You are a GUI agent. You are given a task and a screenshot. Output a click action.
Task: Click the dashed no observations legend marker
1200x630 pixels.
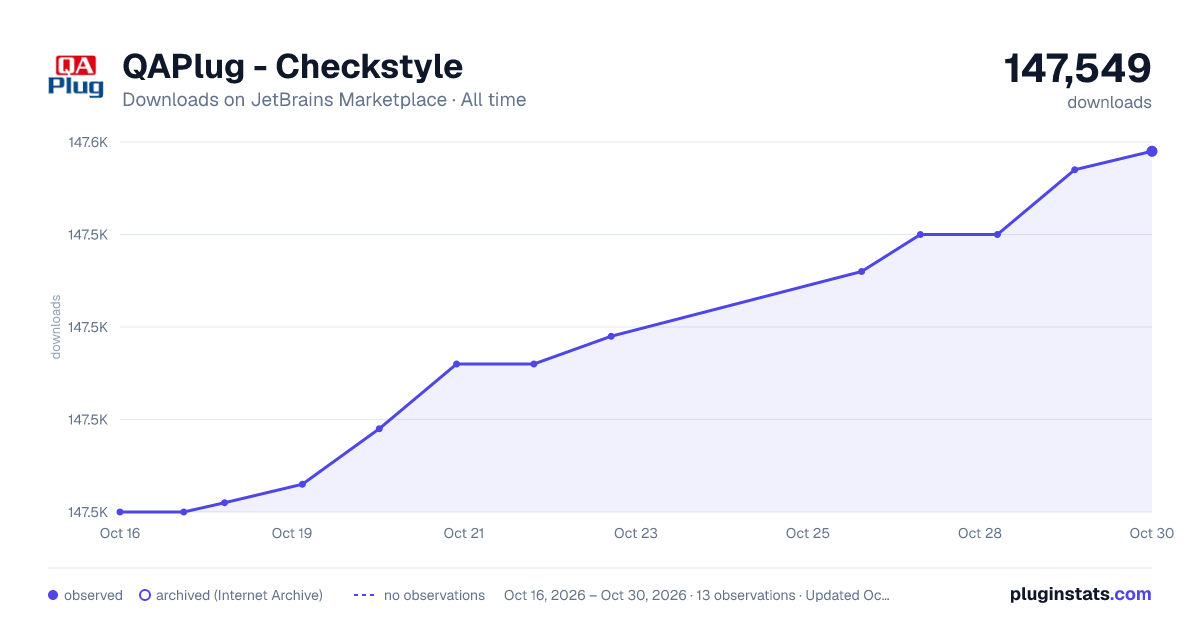coord(363,595)
